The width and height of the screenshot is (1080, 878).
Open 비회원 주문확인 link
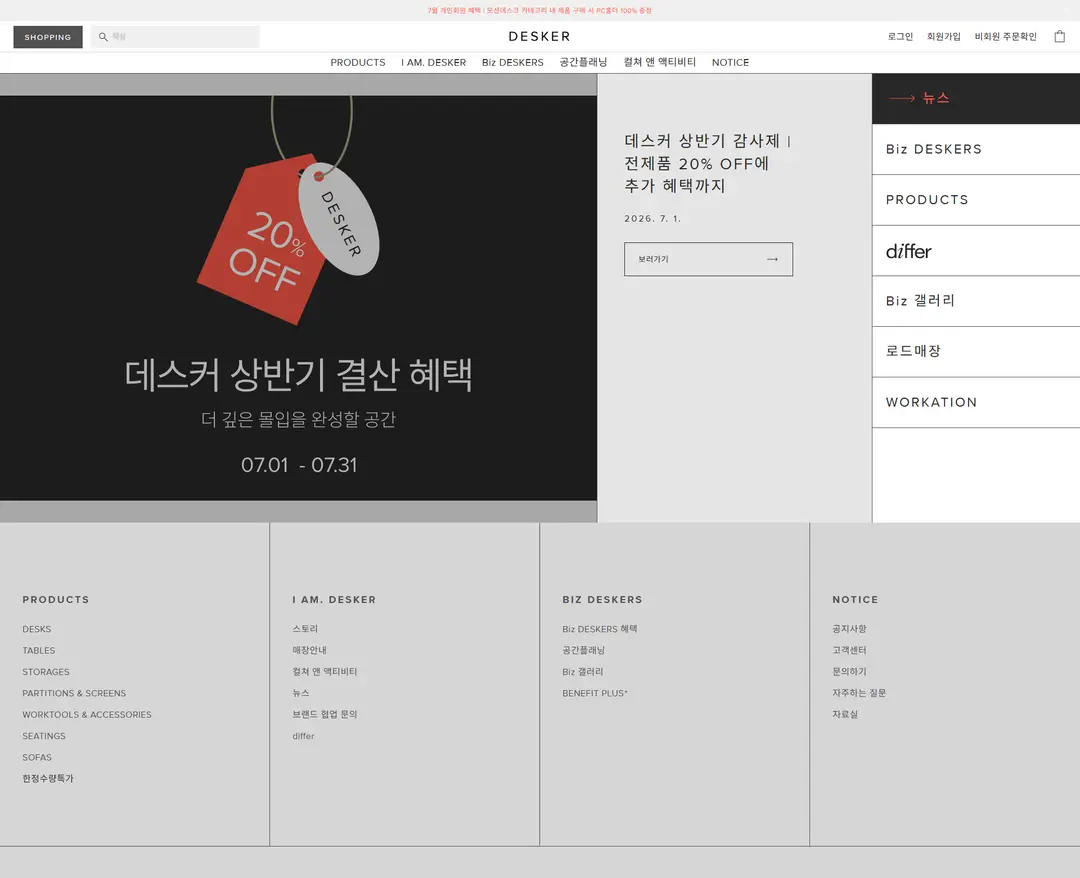(x=1005, y=36)
